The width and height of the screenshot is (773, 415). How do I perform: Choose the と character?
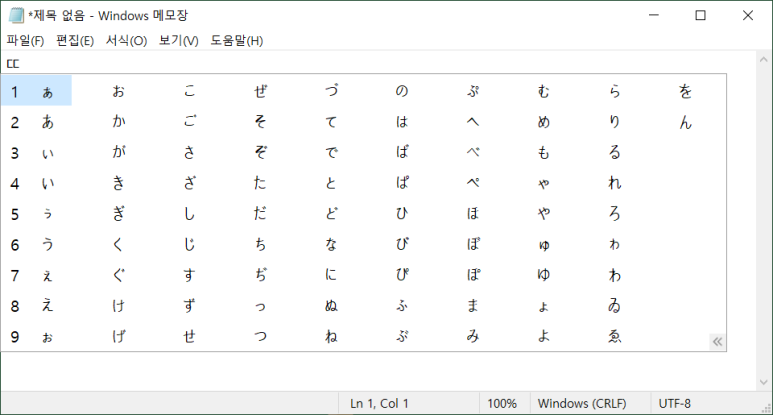(331, 183)
